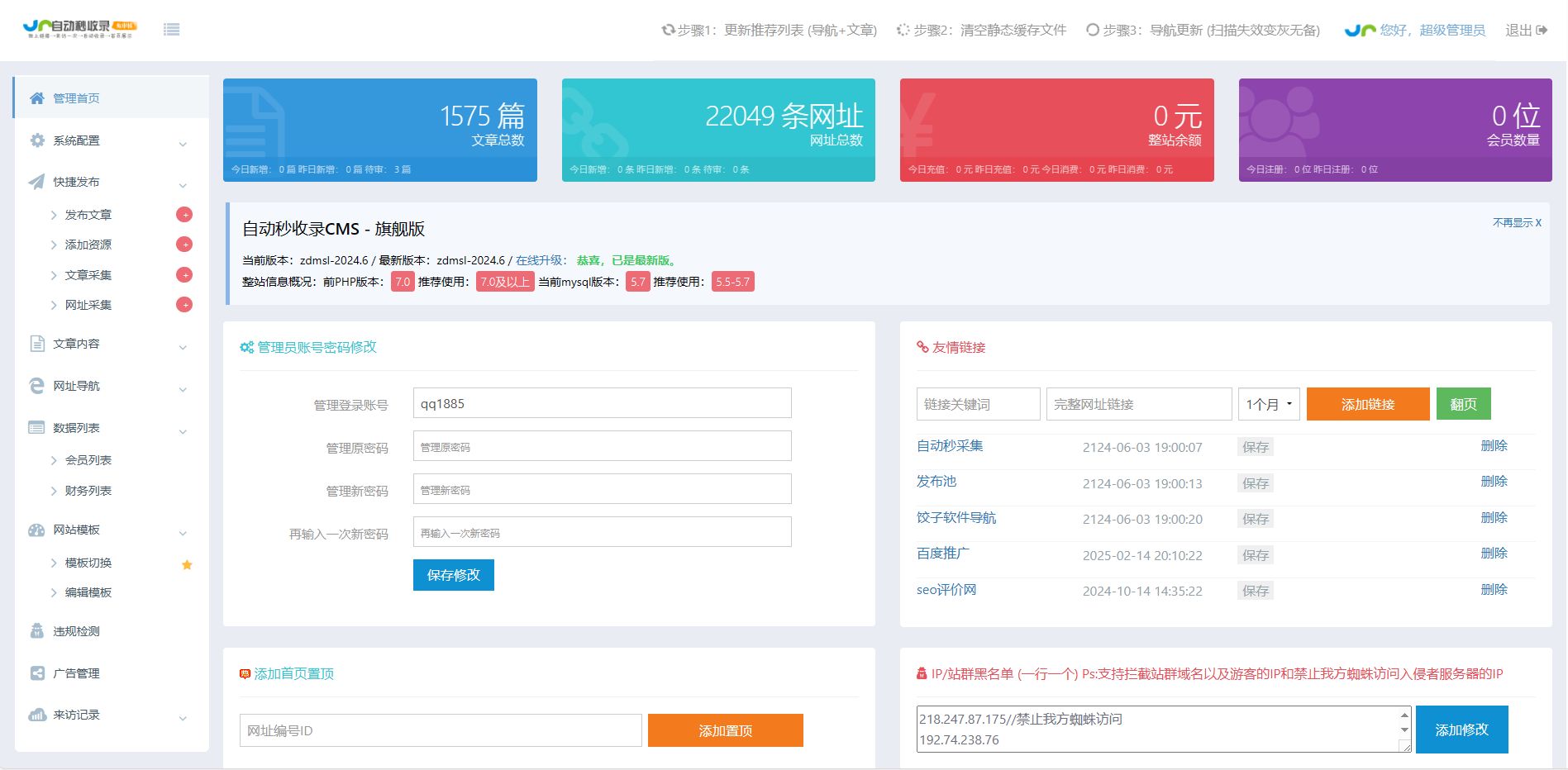Click the share icon for 广告管理
Screen dimensions: 1568x770
tap(37, 673)
